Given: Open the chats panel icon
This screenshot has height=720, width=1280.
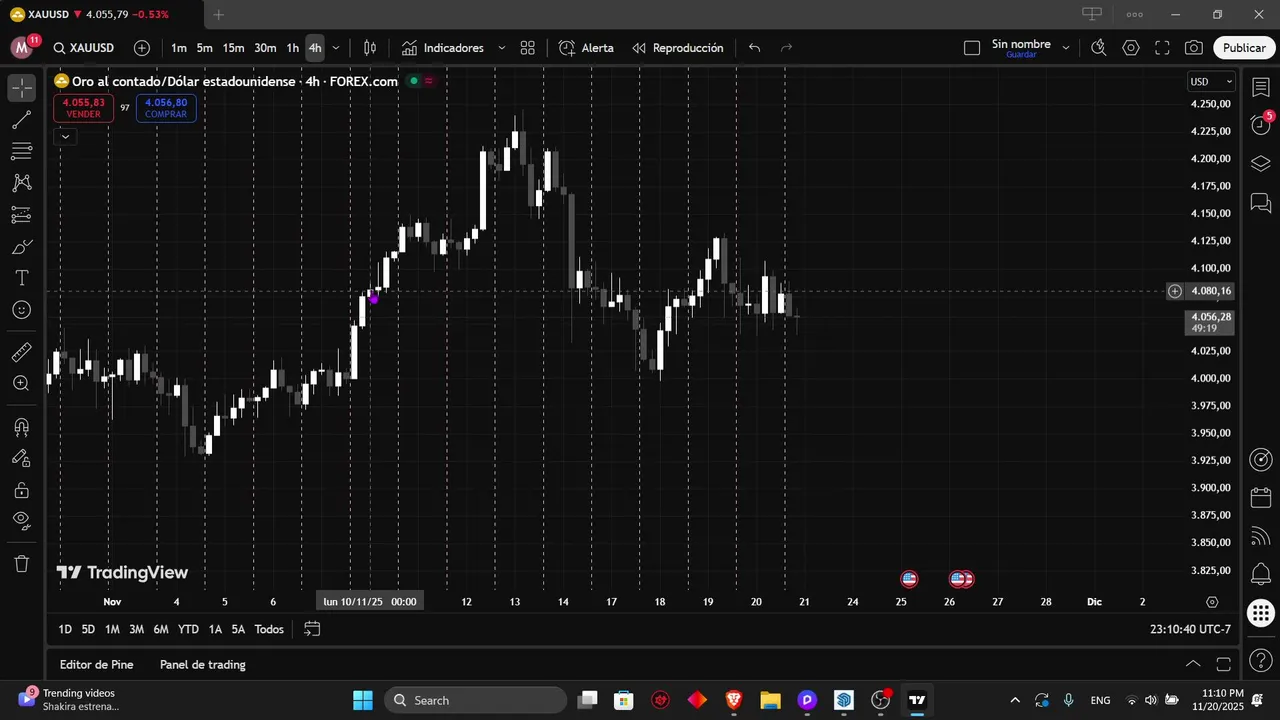Looking at the screenshot, I should coord(1261,203).
